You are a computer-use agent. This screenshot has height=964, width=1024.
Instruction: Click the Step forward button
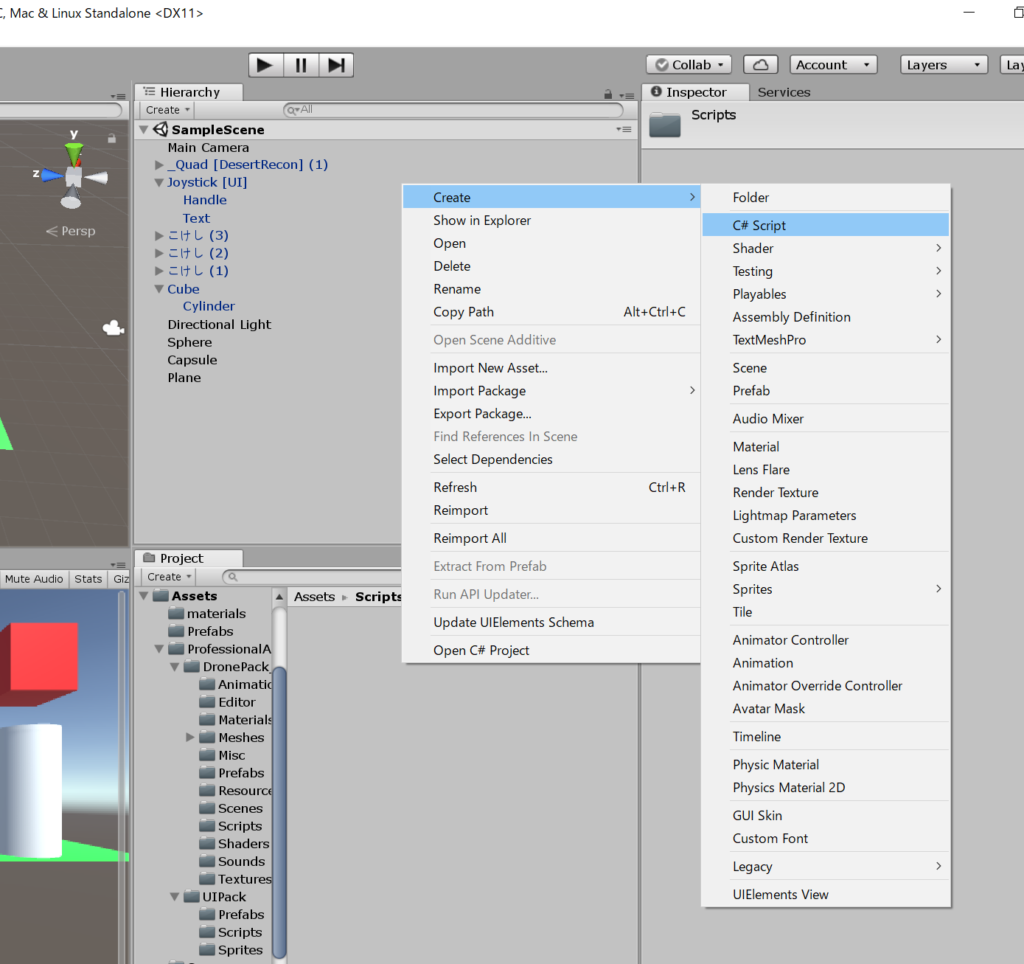[x=336, y=65]
